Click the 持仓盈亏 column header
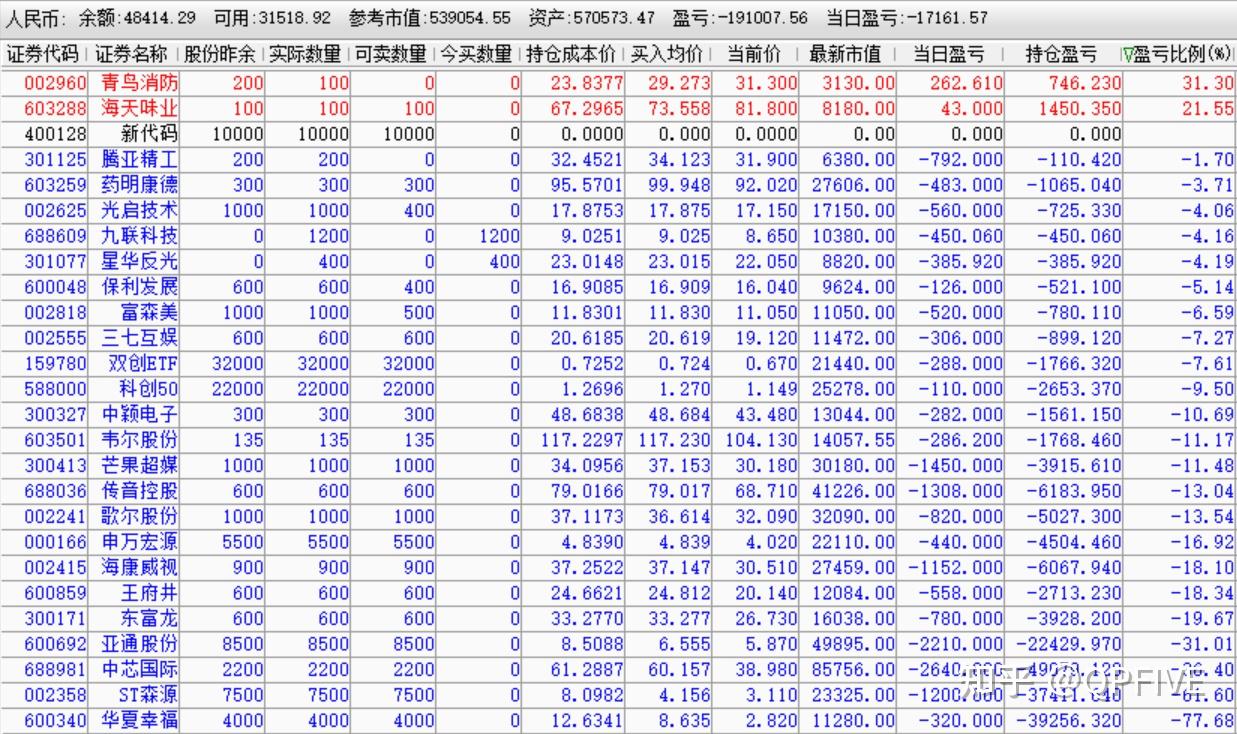Viewport: 1237px width, 734px height. (x=1061, y=54)
